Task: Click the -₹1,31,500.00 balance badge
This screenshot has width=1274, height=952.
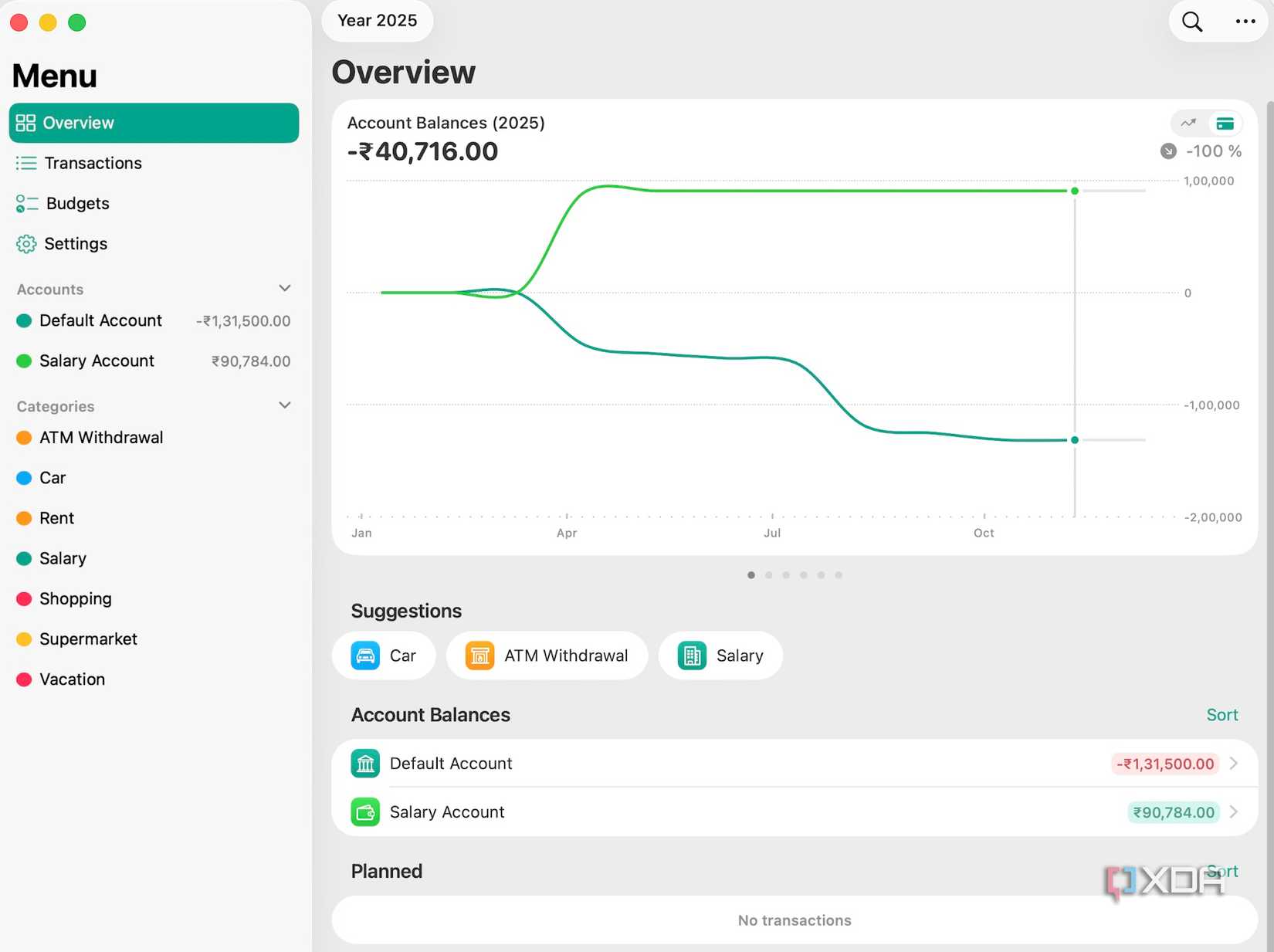Action: 1165,764
